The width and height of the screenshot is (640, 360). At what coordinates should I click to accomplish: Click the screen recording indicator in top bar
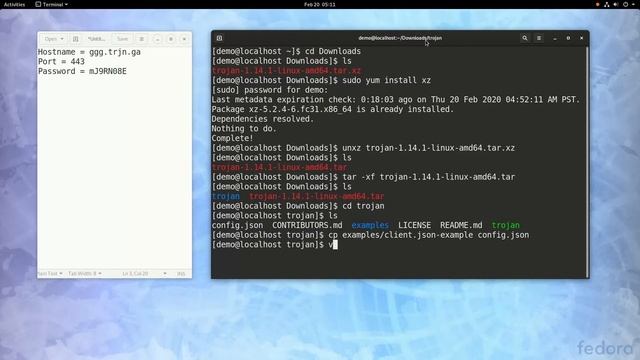point(598,4)
